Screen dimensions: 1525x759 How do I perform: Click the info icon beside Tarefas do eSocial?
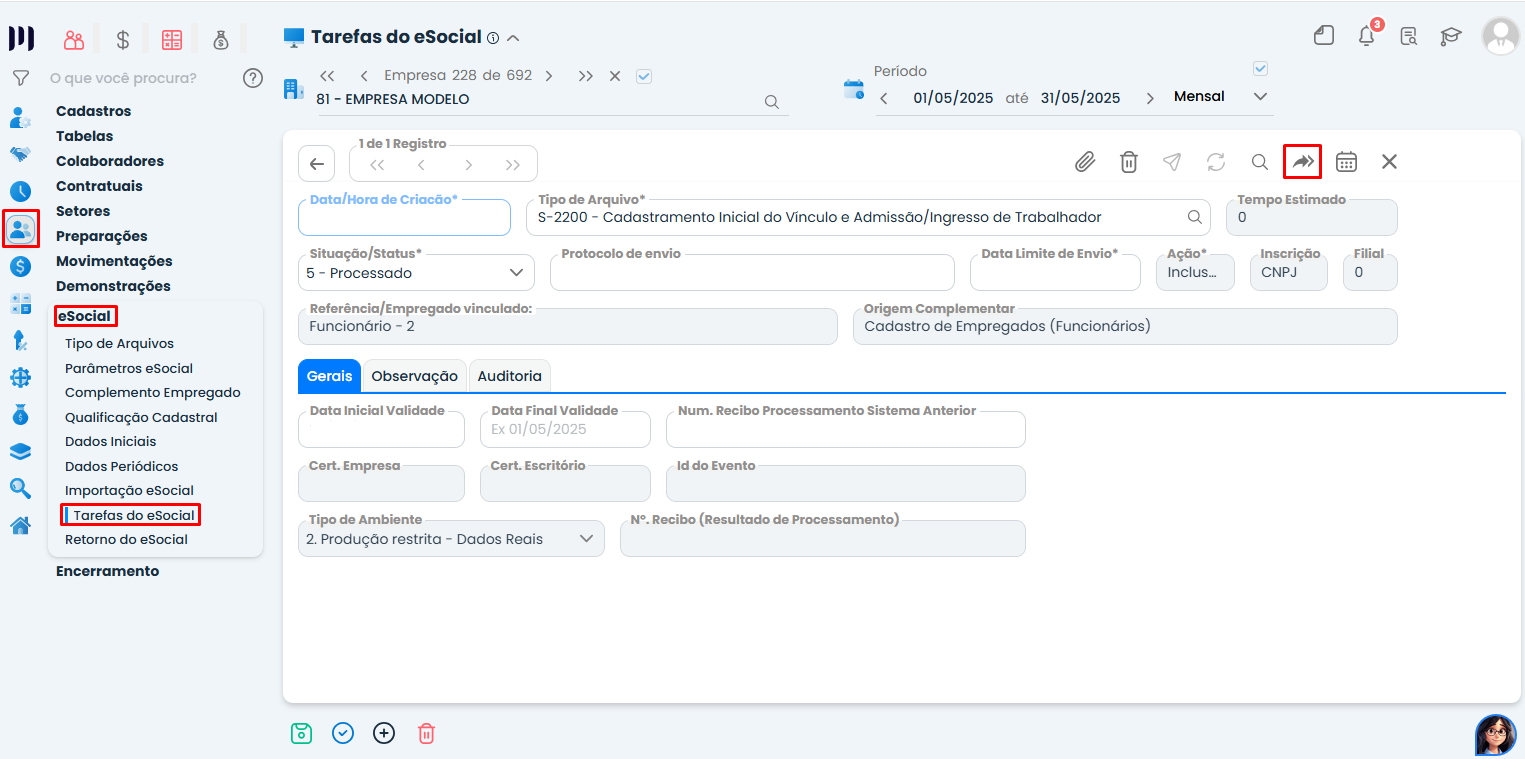492,38
